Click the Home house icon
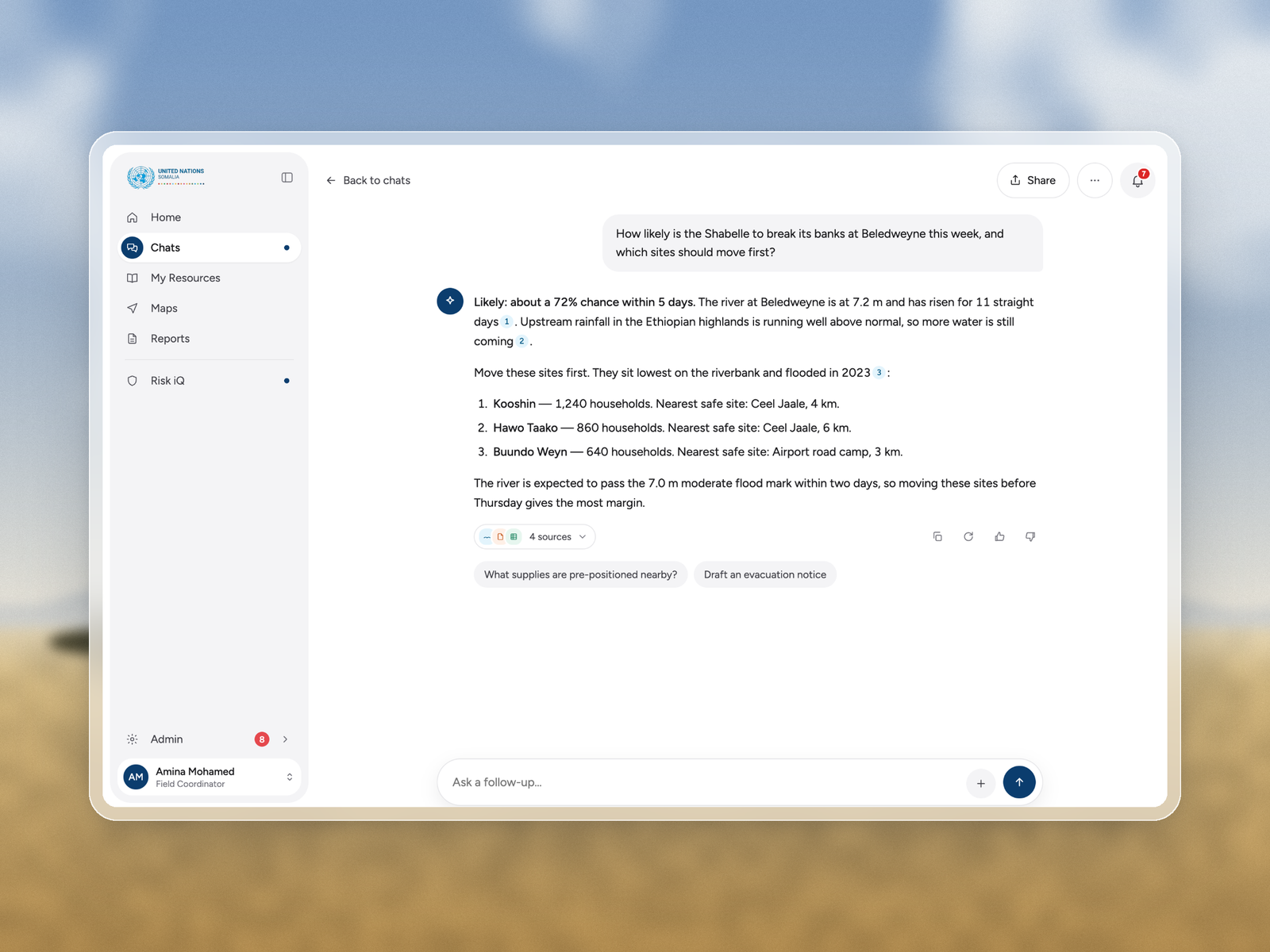This screenshot has width=1270, height=952. [x=133, y=217]
